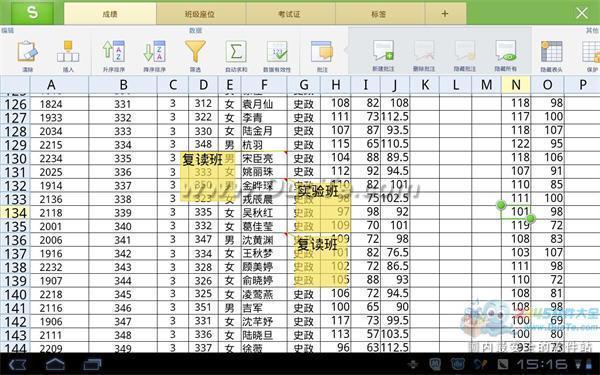The image size is (600, 375).
Task: Select cell containing 1907
Action: (x=59, y=281)
